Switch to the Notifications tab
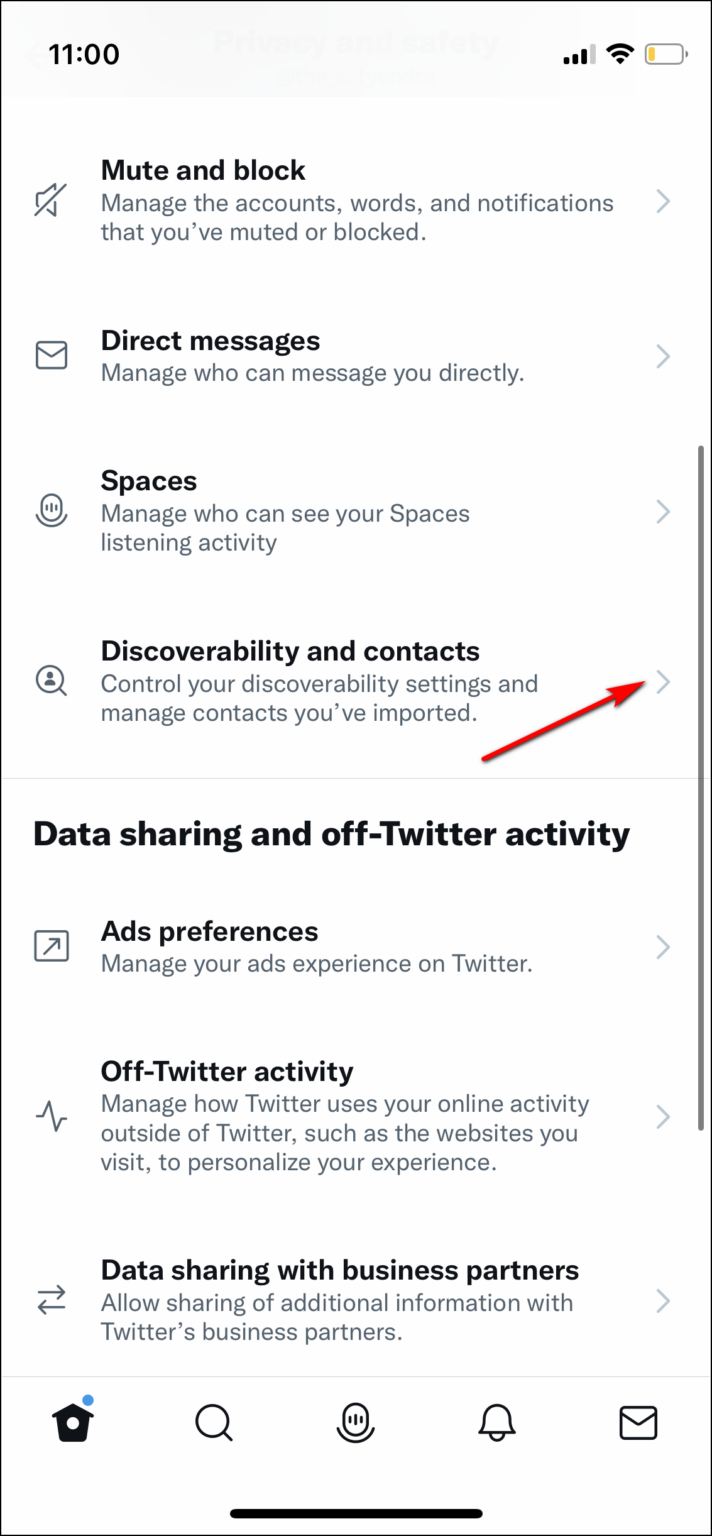 point(497,1423)
